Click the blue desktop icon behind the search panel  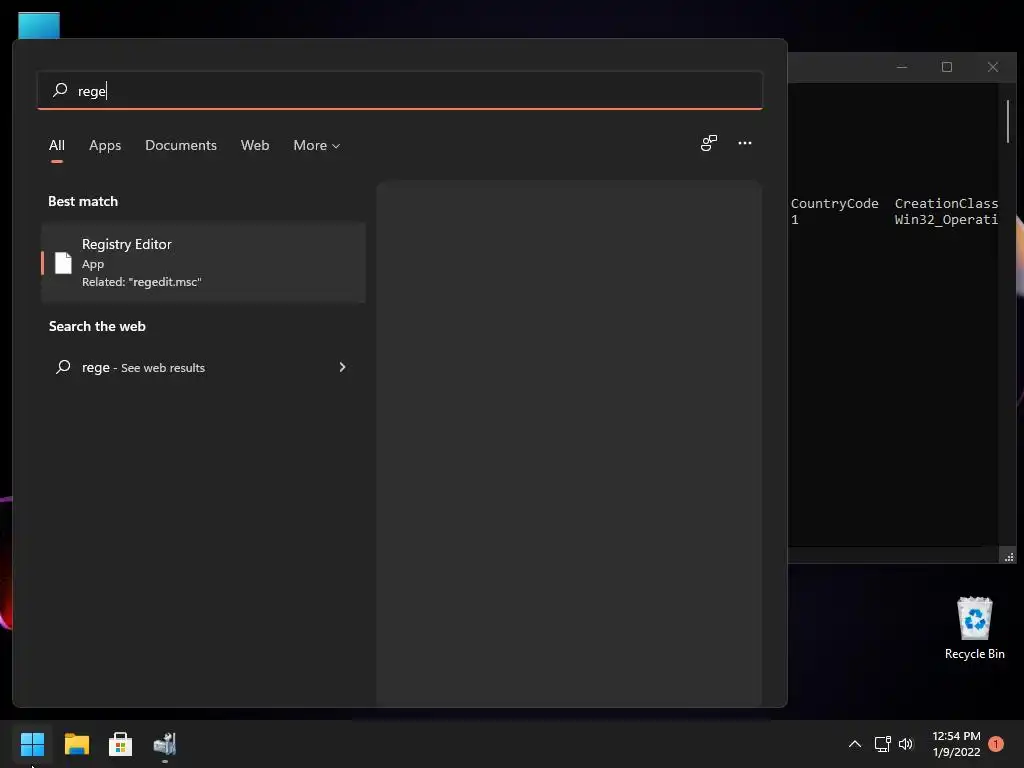39,25
